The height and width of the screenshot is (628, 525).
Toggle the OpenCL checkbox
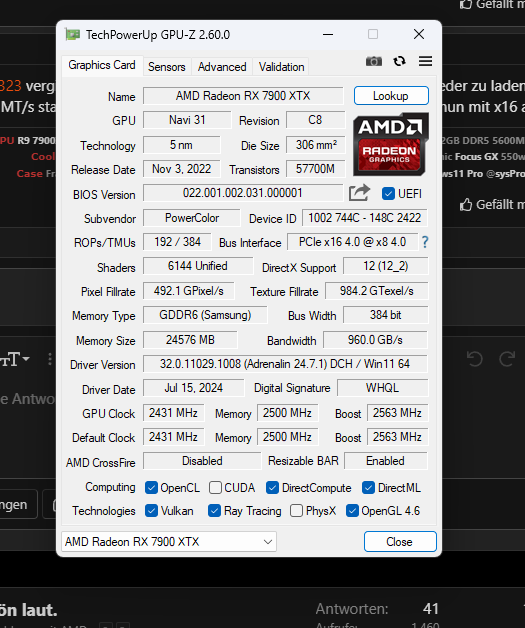point(151,488)
